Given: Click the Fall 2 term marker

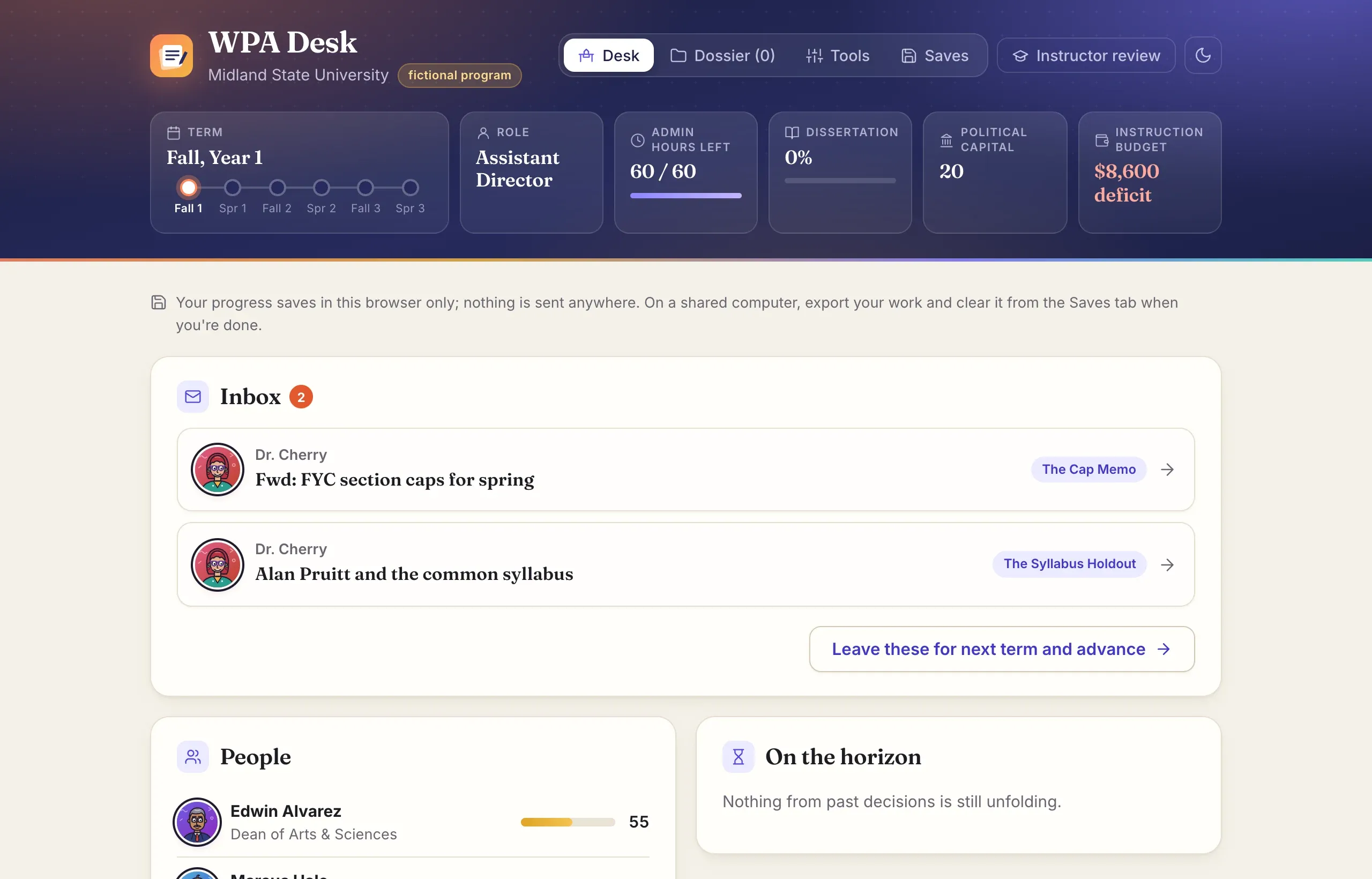Looking at the screenshot, I should click(x=278, y=188).
